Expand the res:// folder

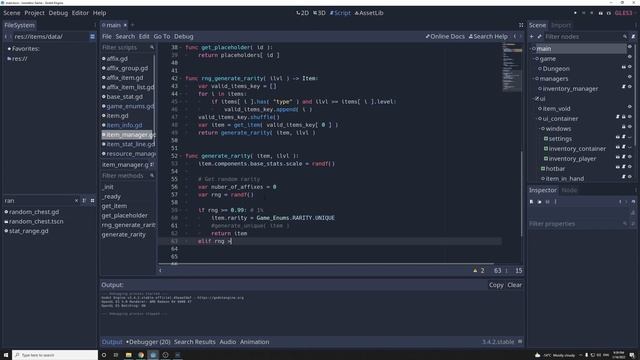pyautogui.click(x=17, y=59)
